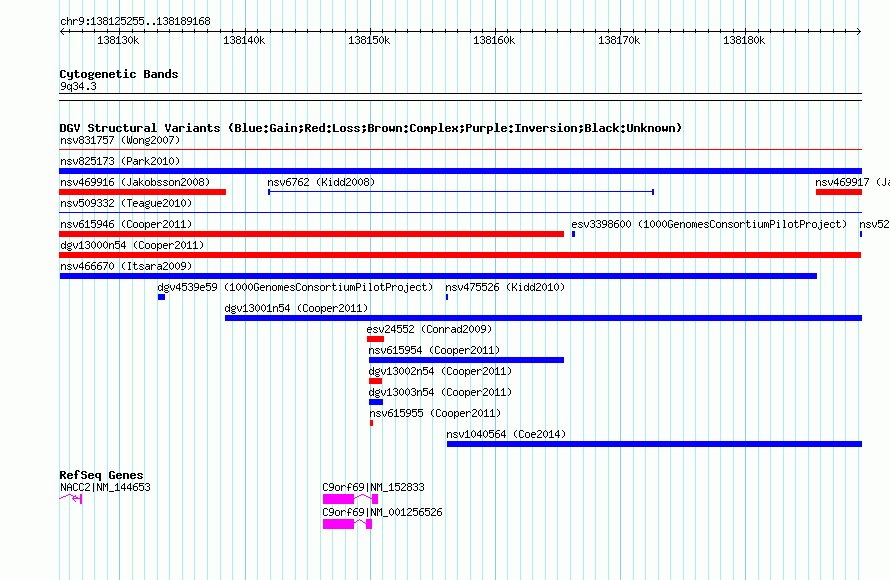
Task: Click the 138170k ruler tick label
Action: [x=619, y=40]
